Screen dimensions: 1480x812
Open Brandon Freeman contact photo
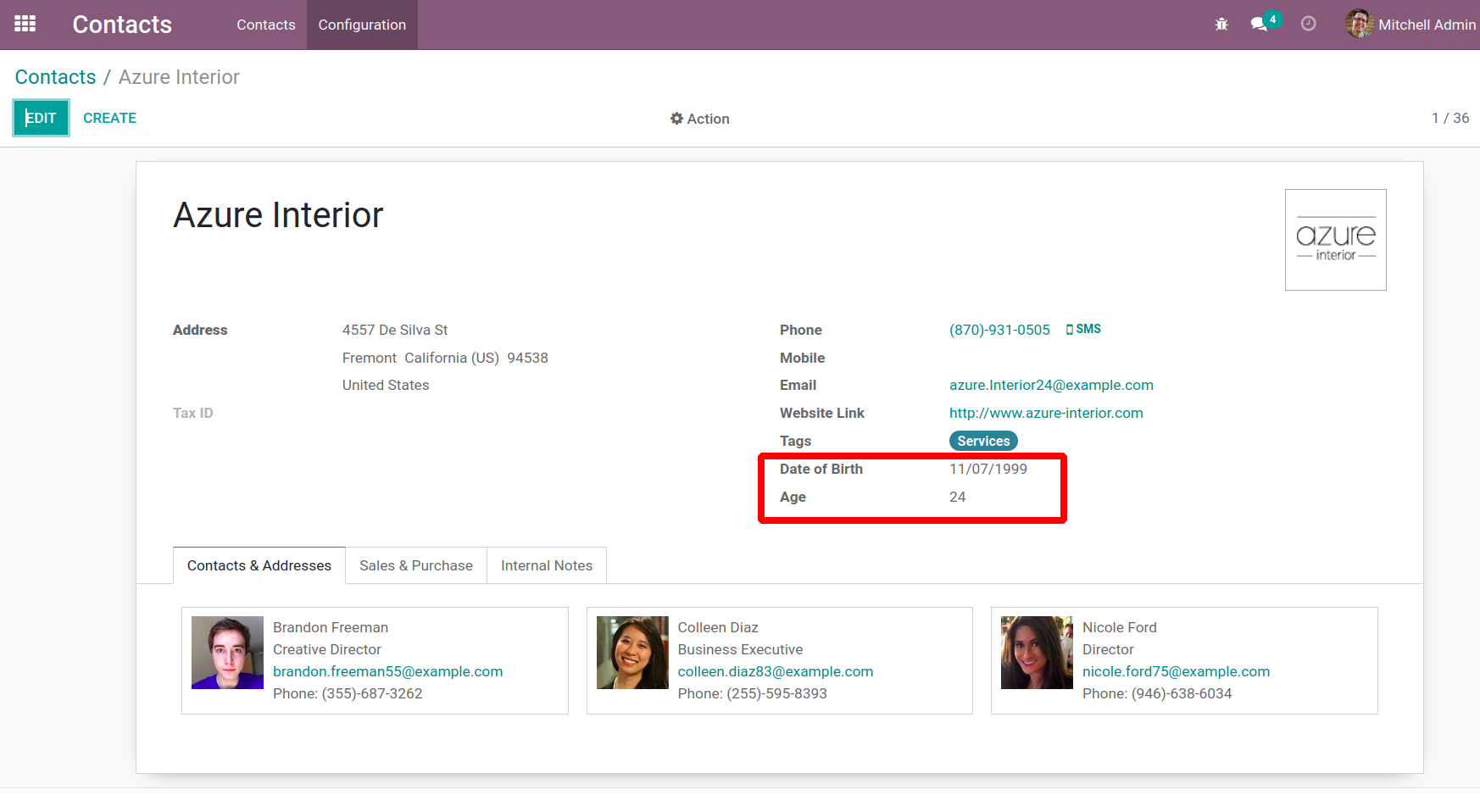(x=227, y=653)
